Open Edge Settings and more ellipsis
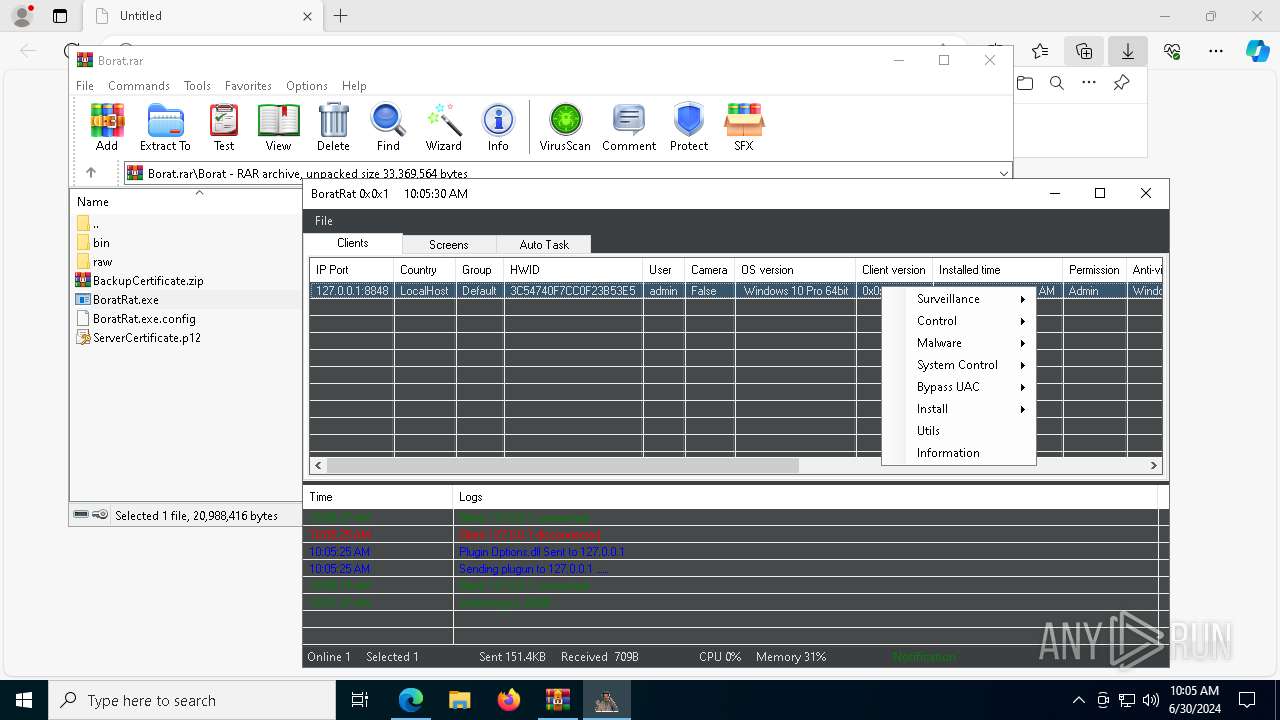Viewport: 1280px width, 720px height. [1216, 51]
